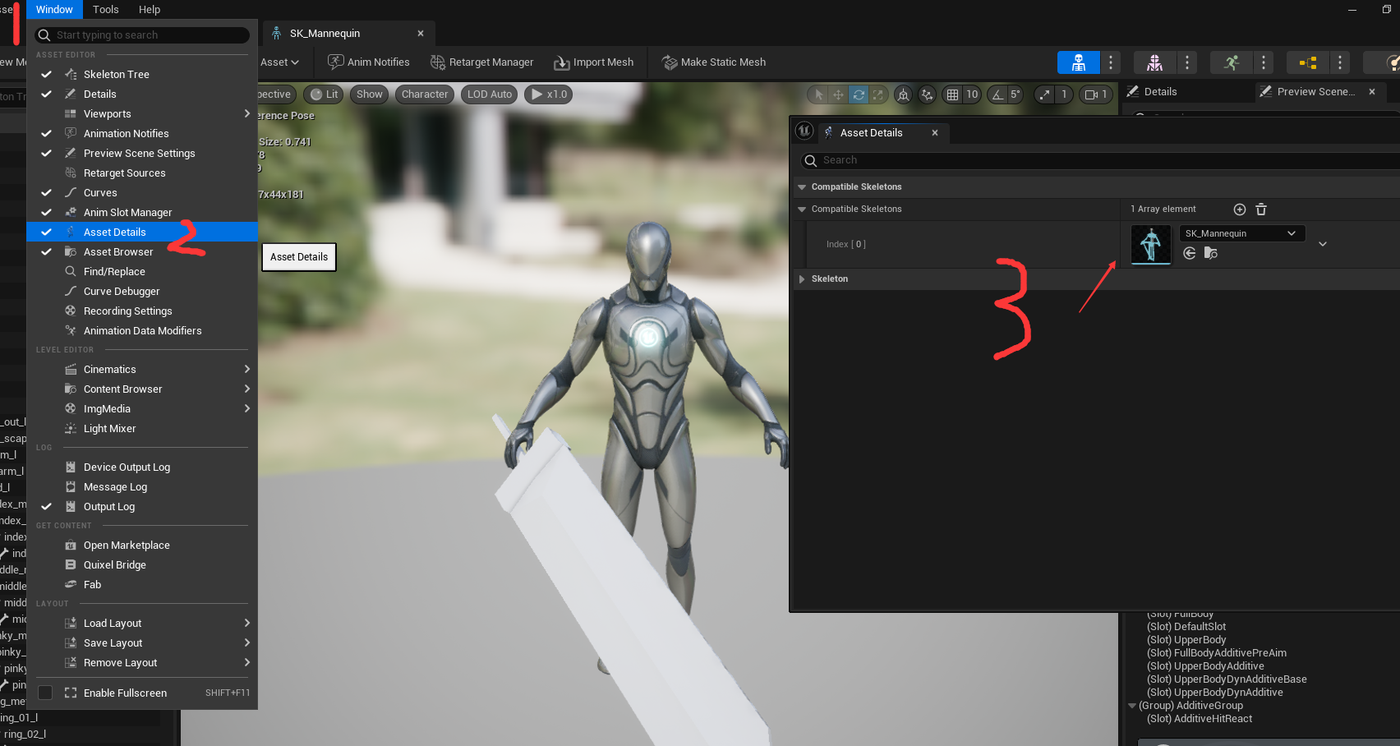Toggle scale snapping icon
This screenshot has width=1400, height=746.
(x=1045, y=95)
